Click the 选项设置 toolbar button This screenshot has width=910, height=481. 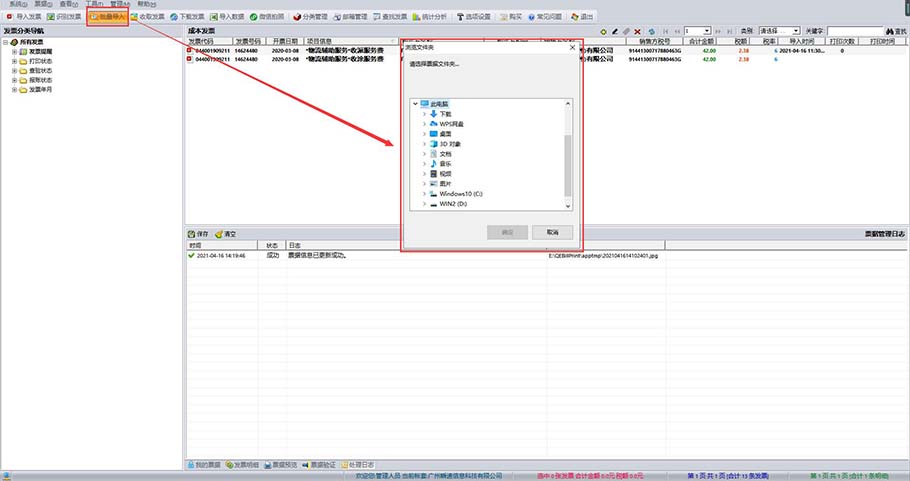481,17
